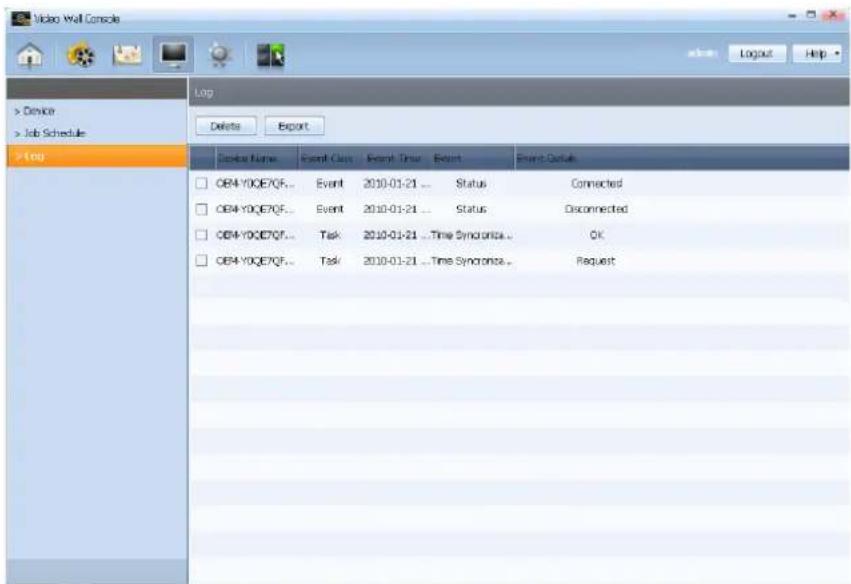Open the video wall cursor icon
Image resolution: width=851 pixels, height=584 pixels.
pos(270,55)
